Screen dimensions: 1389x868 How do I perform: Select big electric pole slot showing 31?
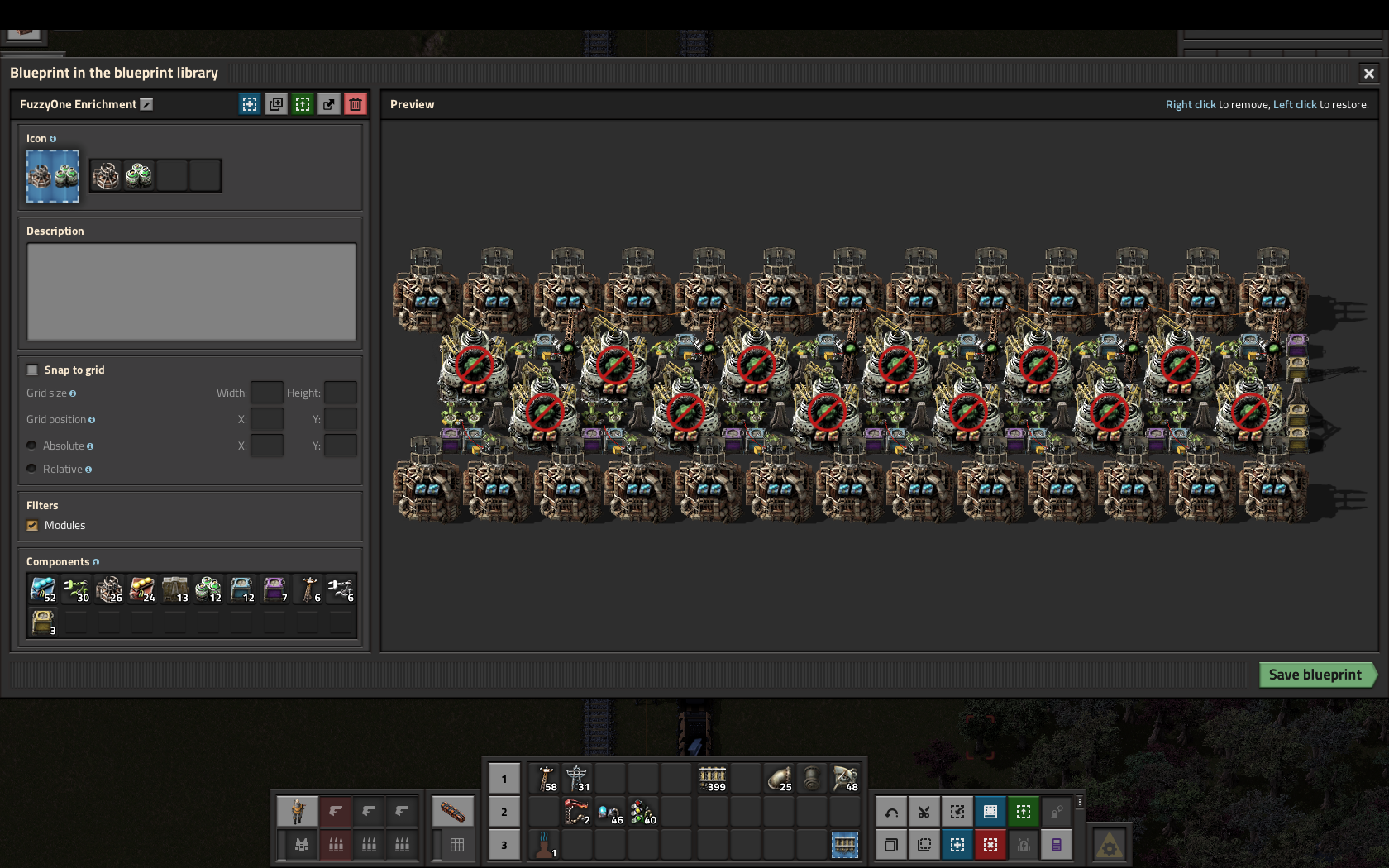pos(578,779)
